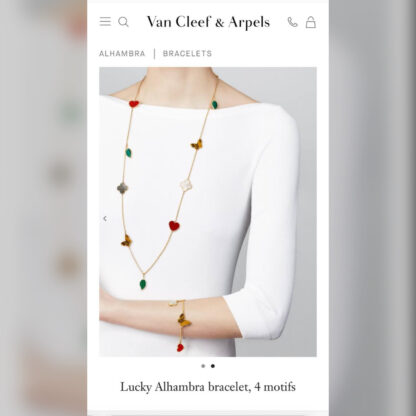This screenshot has width=416, height=416.
Task: Open the shopping bag icon
Action: click(x=311, y=22)
